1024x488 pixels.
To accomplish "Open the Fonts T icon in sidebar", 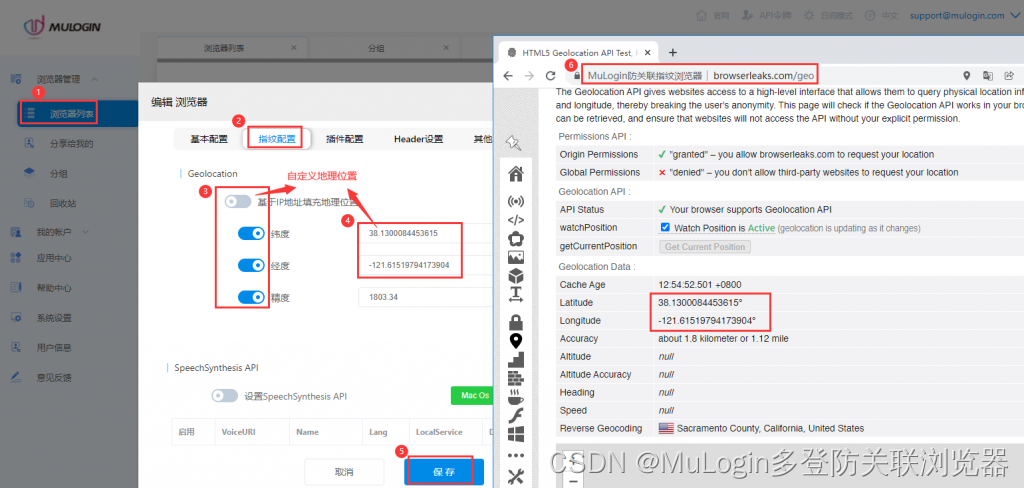I will pos(515,295).
